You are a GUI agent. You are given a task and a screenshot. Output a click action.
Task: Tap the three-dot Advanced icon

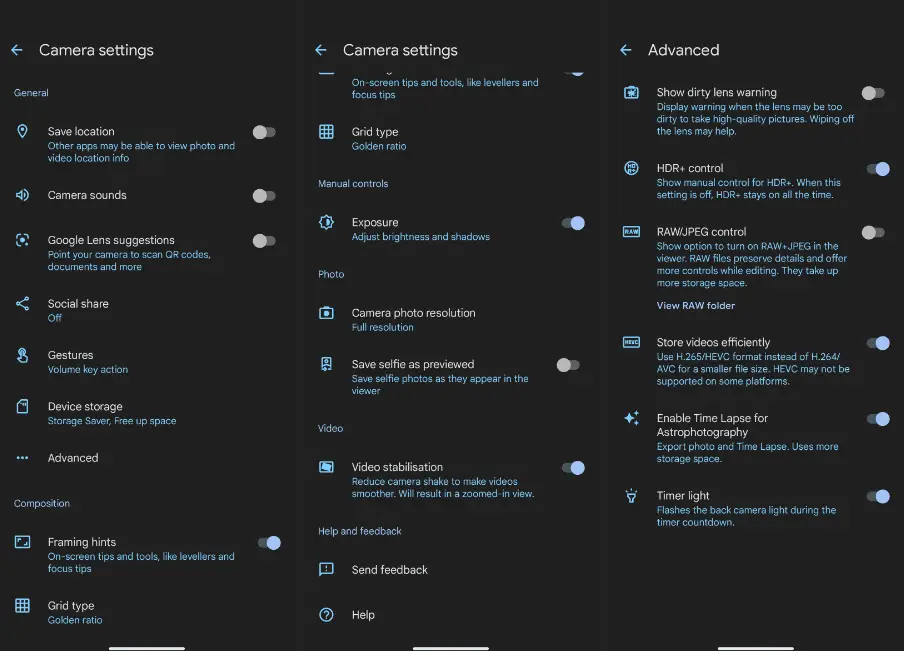[x=22, y=458]
